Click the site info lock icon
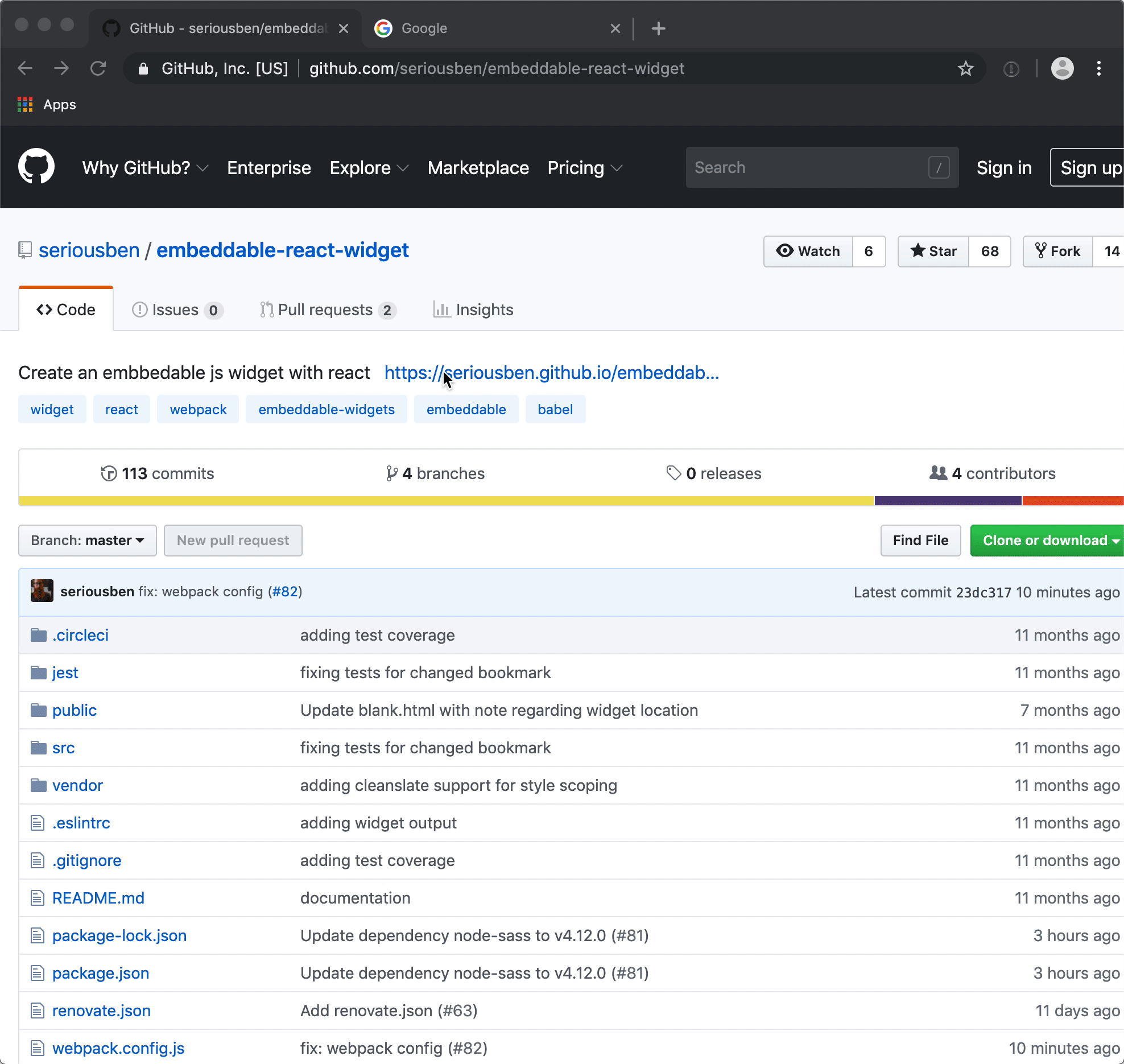The height and width of the screenshot is (1064, 1124). 143,69
